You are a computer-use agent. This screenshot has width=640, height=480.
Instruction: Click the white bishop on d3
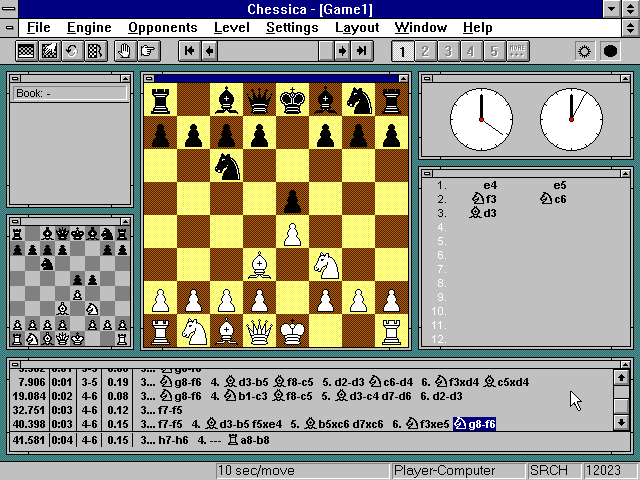click(x=259, y=266)
